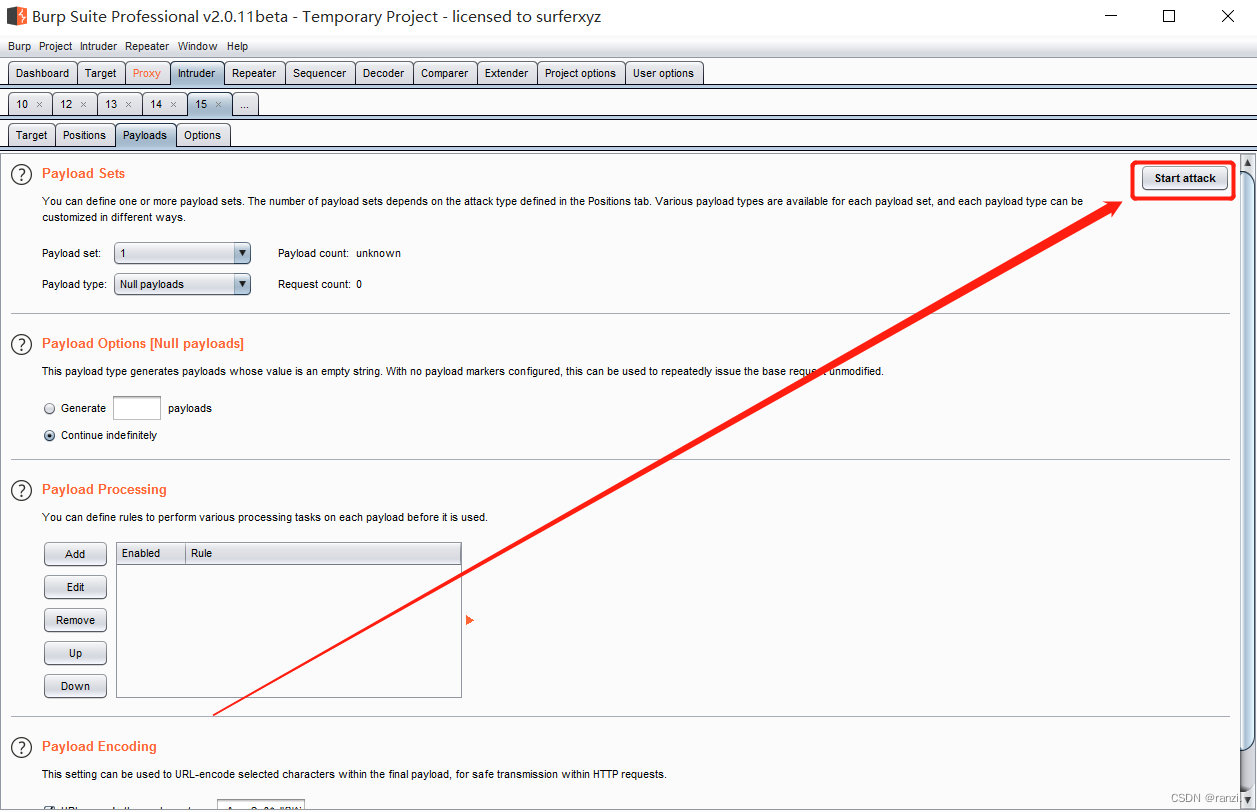Click the Generate payloads count field
This screenshot has width=1257, height=812.
tap(137, 408)
